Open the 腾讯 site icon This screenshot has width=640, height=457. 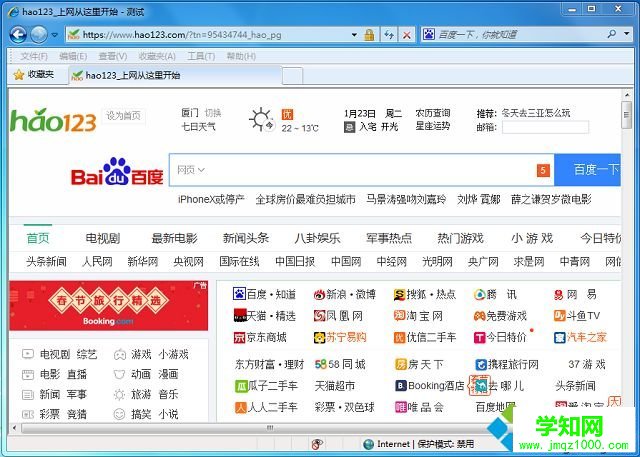tap(480, 295)
